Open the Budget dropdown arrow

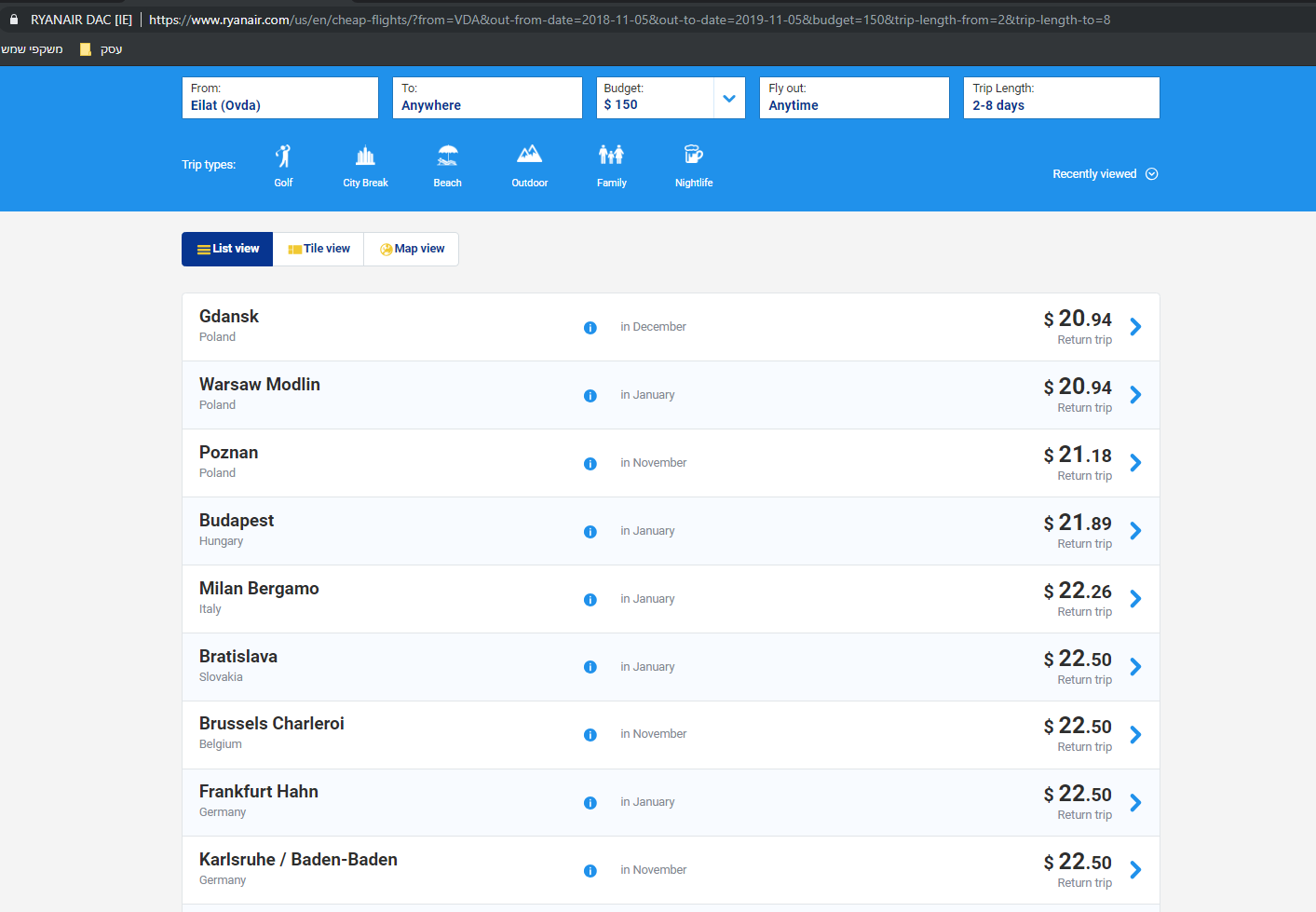tap(729, 98)
